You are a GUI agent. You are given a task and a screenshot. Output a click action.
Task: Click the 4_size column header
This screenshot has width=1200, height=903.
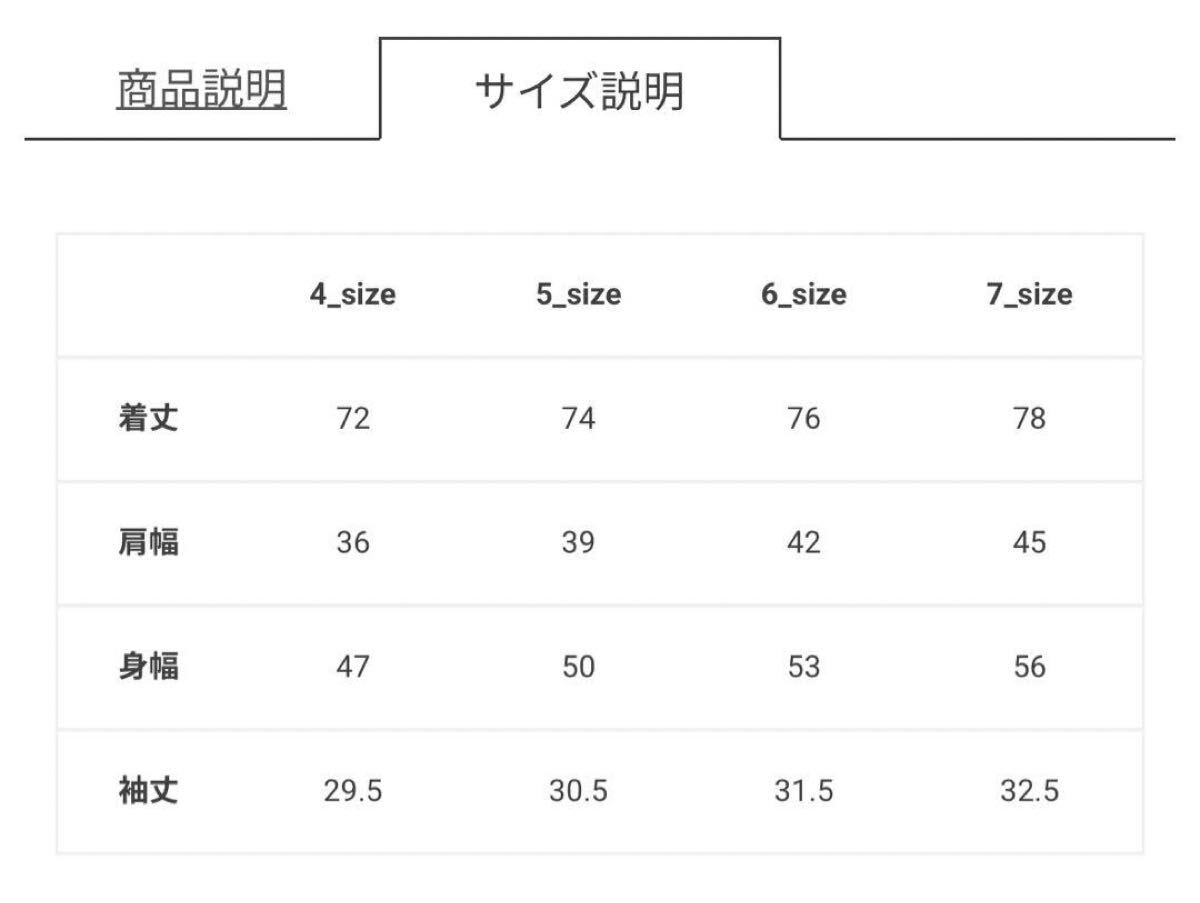352,295
